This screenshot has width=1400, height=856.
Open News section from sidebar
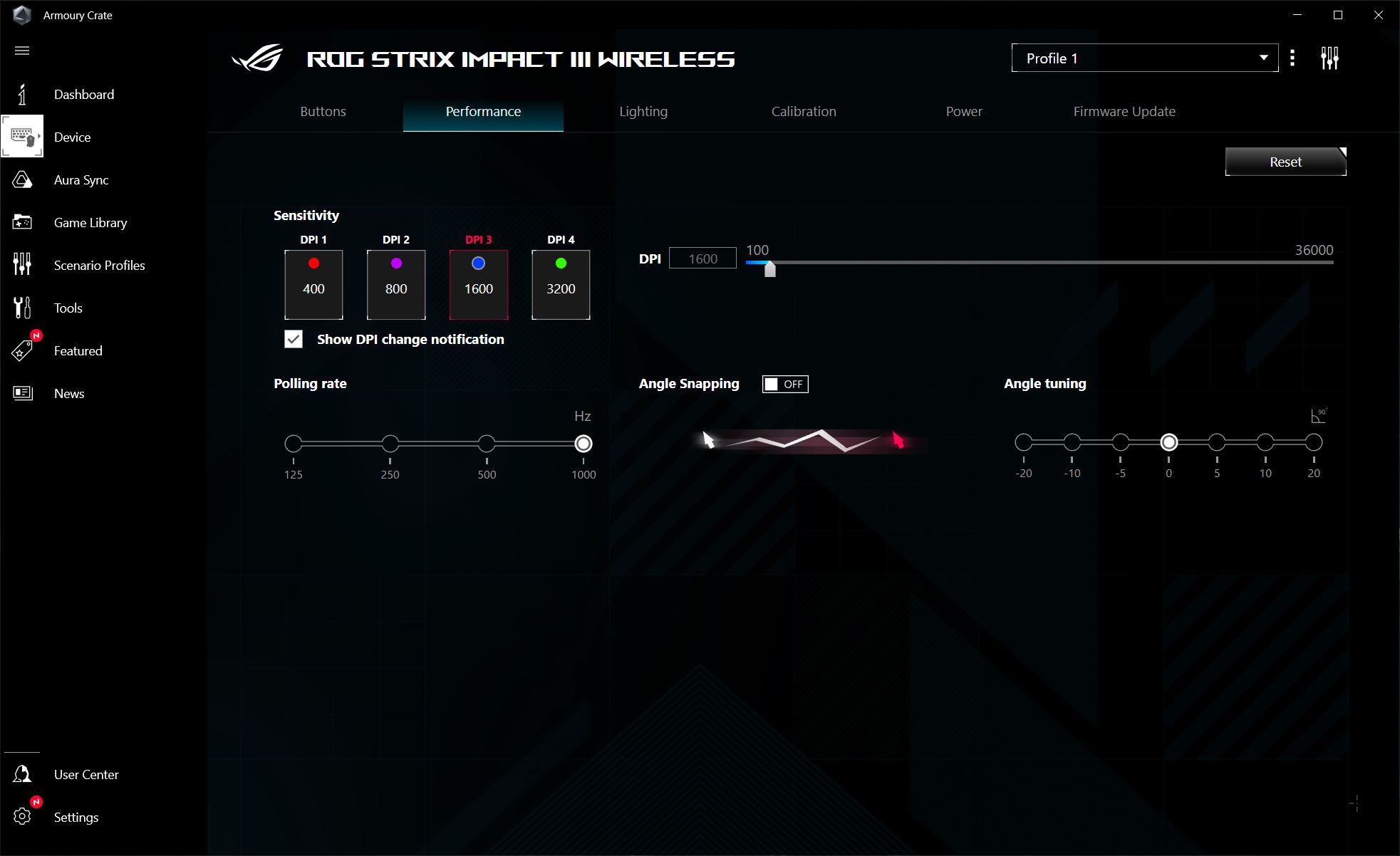click(x=68, y=394)
